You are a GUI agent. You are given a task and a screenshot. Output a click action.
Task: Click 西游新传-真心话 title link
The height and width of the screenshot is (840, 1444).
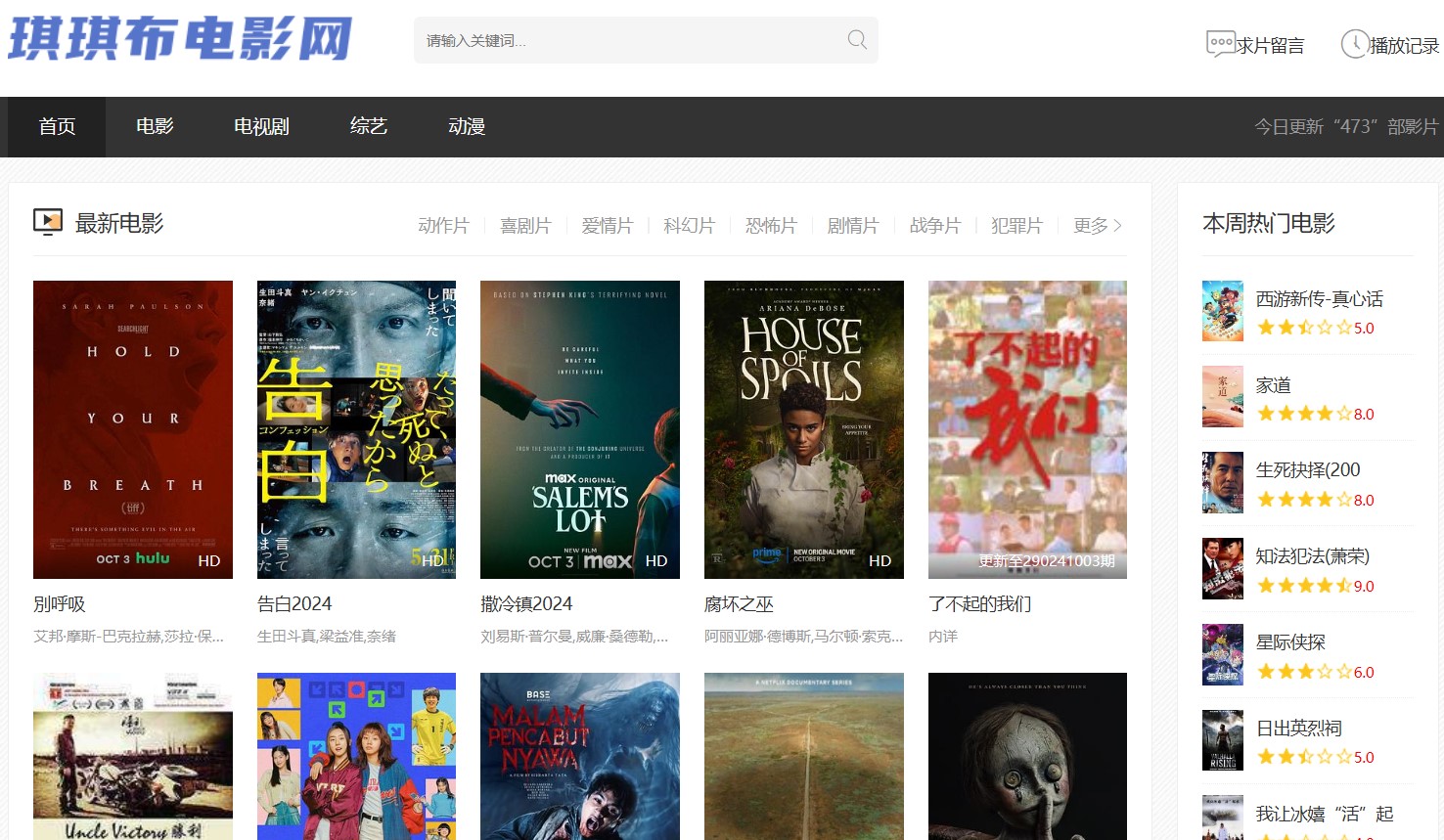[x=1319, y=299]
